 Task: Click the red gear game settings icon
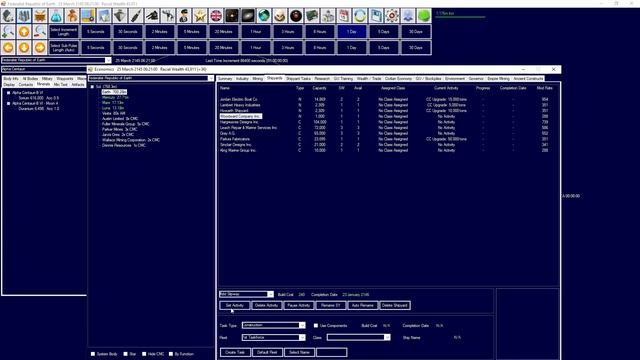click(392, 16)
